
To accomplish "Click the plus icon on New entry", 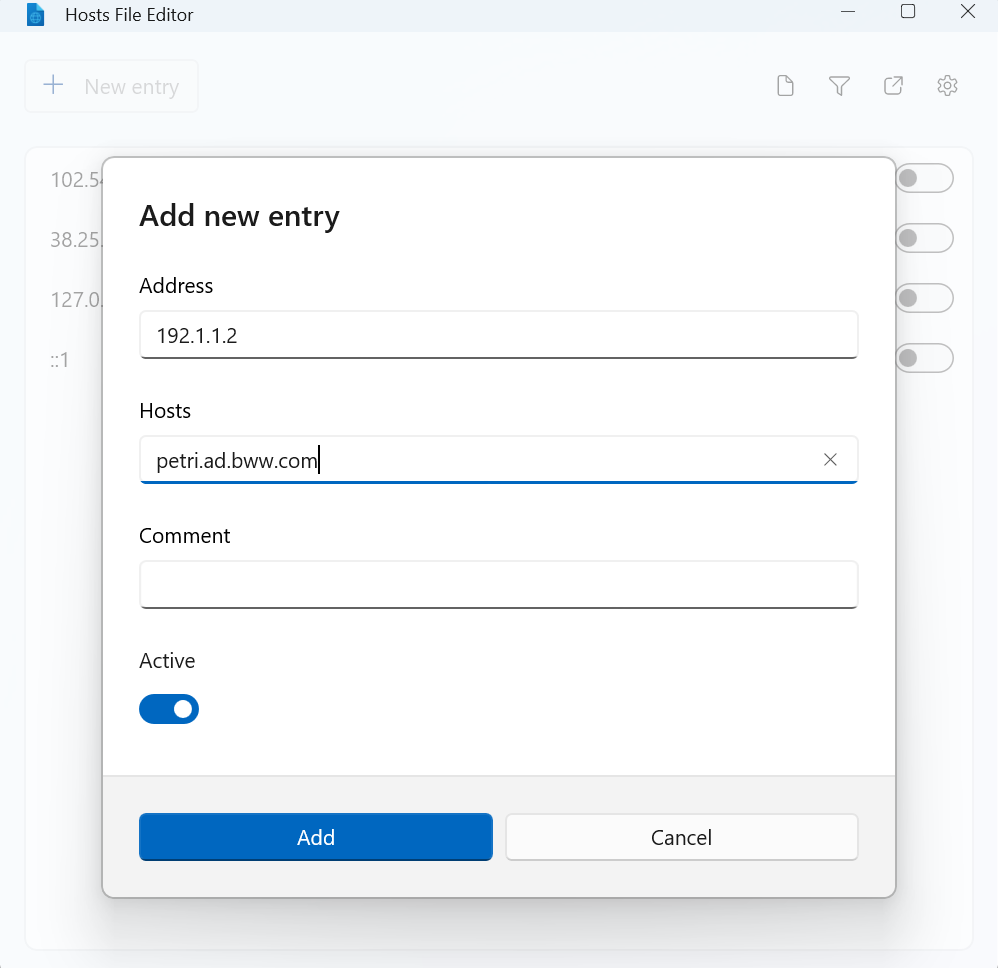I will (x=52, y=86).
